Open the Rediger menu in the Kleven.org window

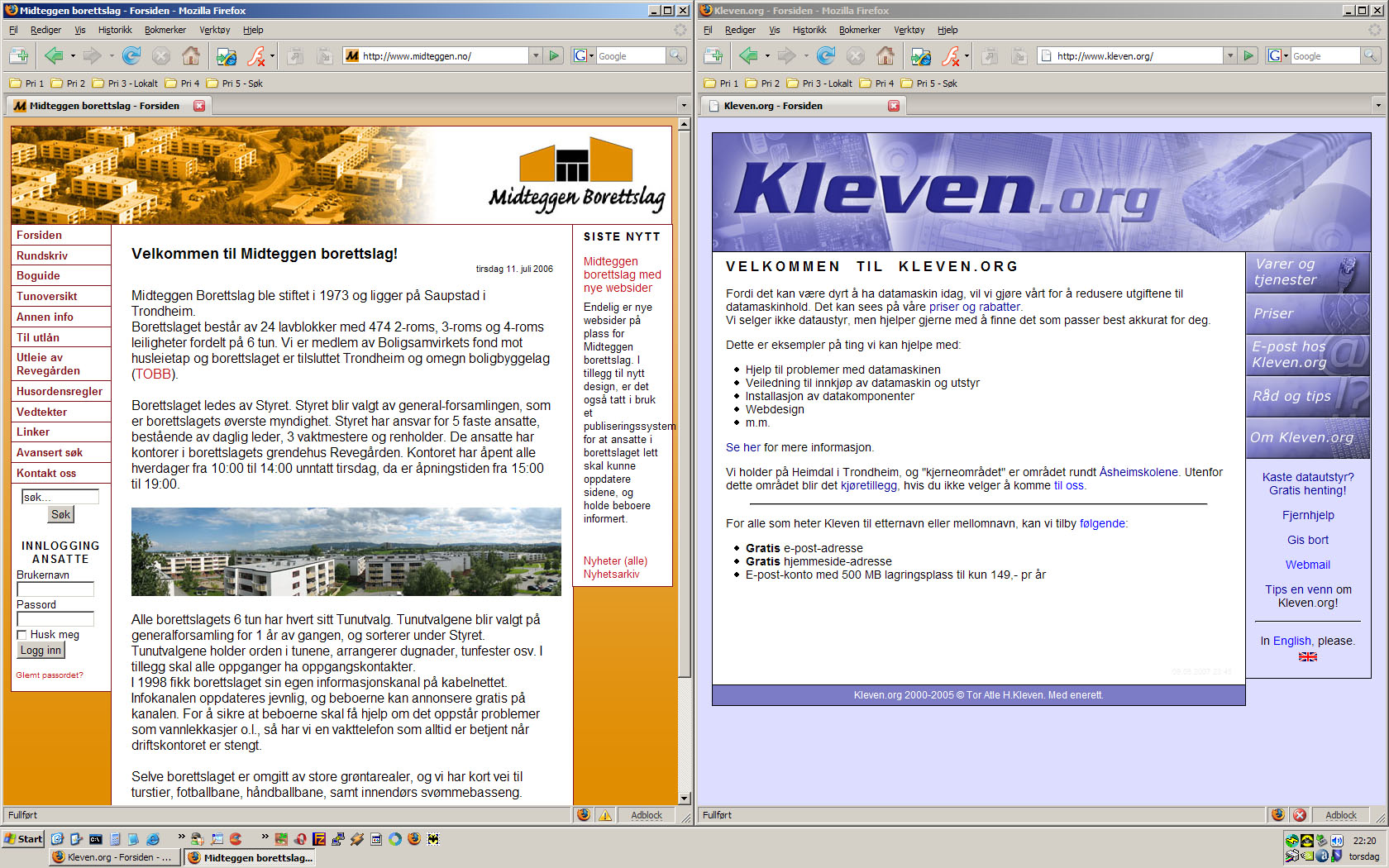coord(740,30)
